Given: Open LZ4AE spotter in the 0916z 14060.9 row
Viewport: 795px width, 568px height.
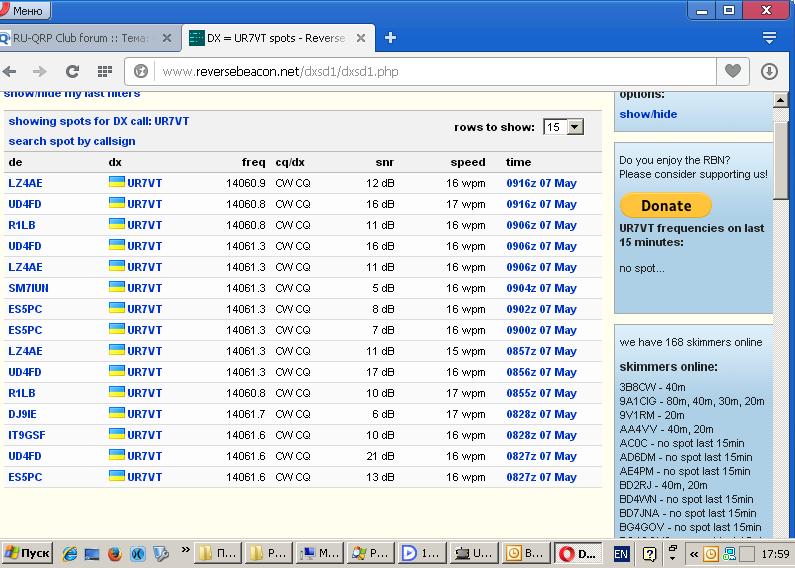Looking at the screenshot, I should (25, 183).
